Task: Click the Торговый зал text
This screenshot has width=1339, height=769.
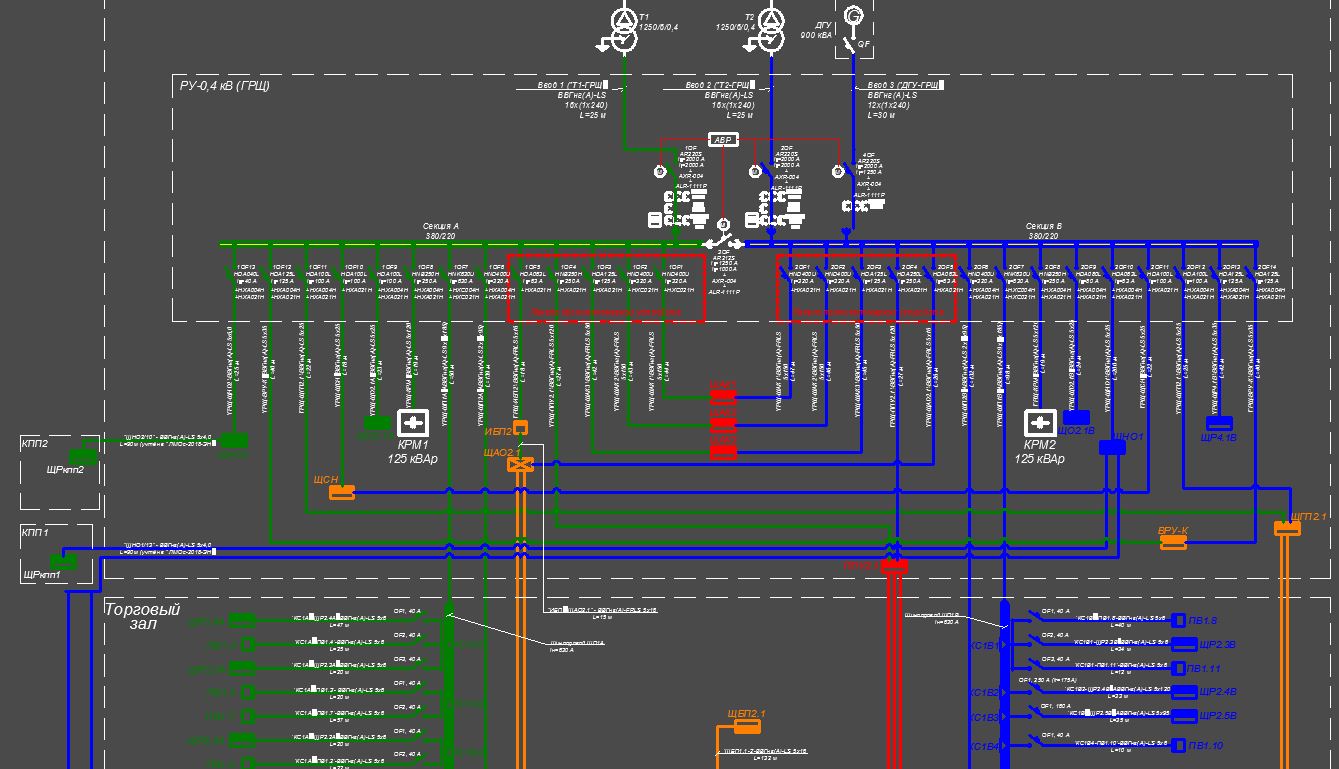Action: click(142, 616)
